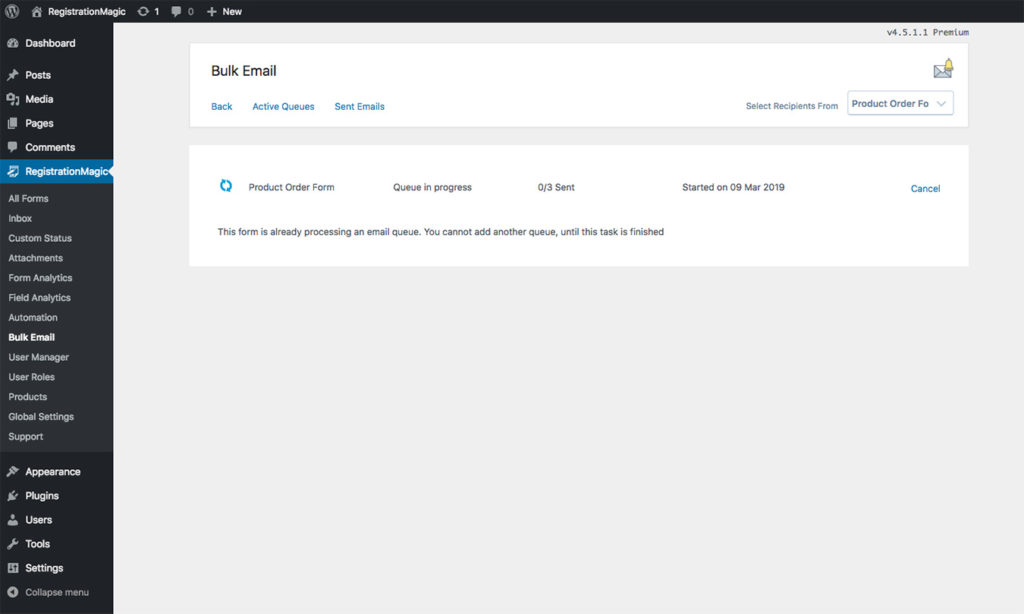View Sent Emails list

click(359, 107)
